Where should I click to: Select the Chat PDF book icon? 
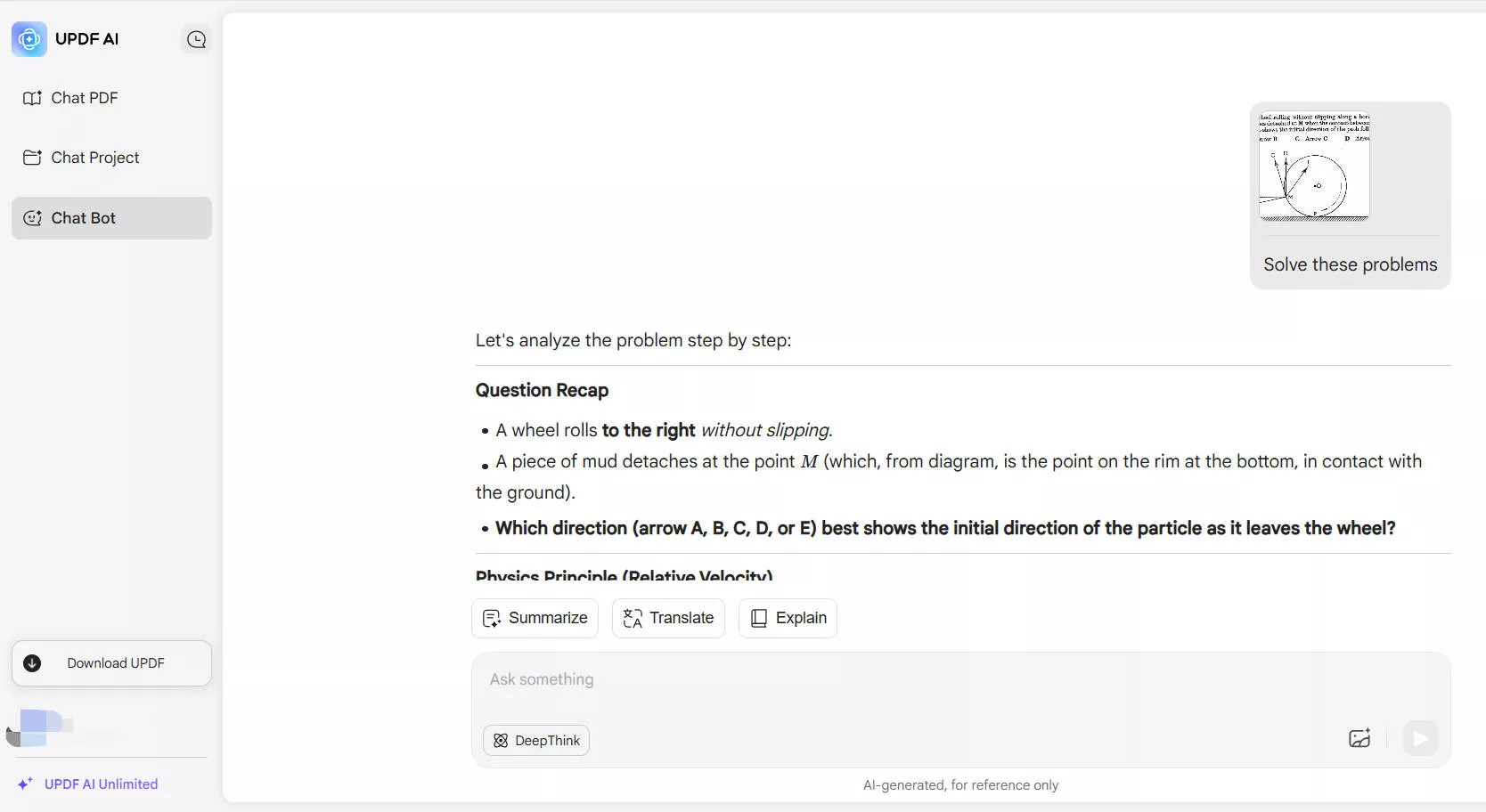(x=32, y=98)
